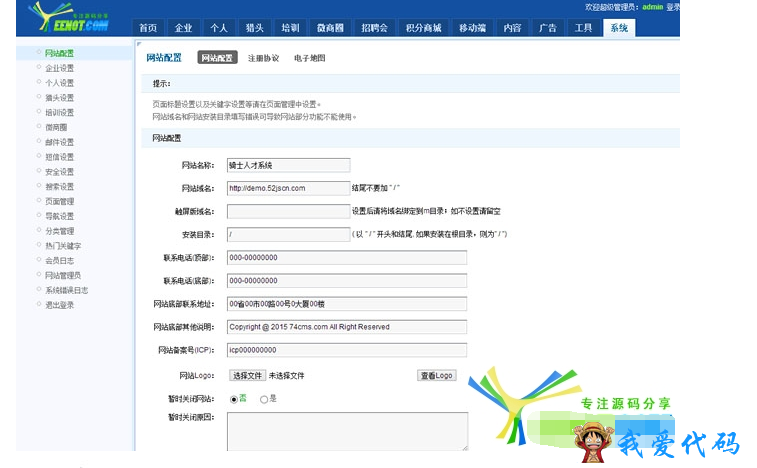Click the 网站底部联系地址 input field

[x=347, y=304]
